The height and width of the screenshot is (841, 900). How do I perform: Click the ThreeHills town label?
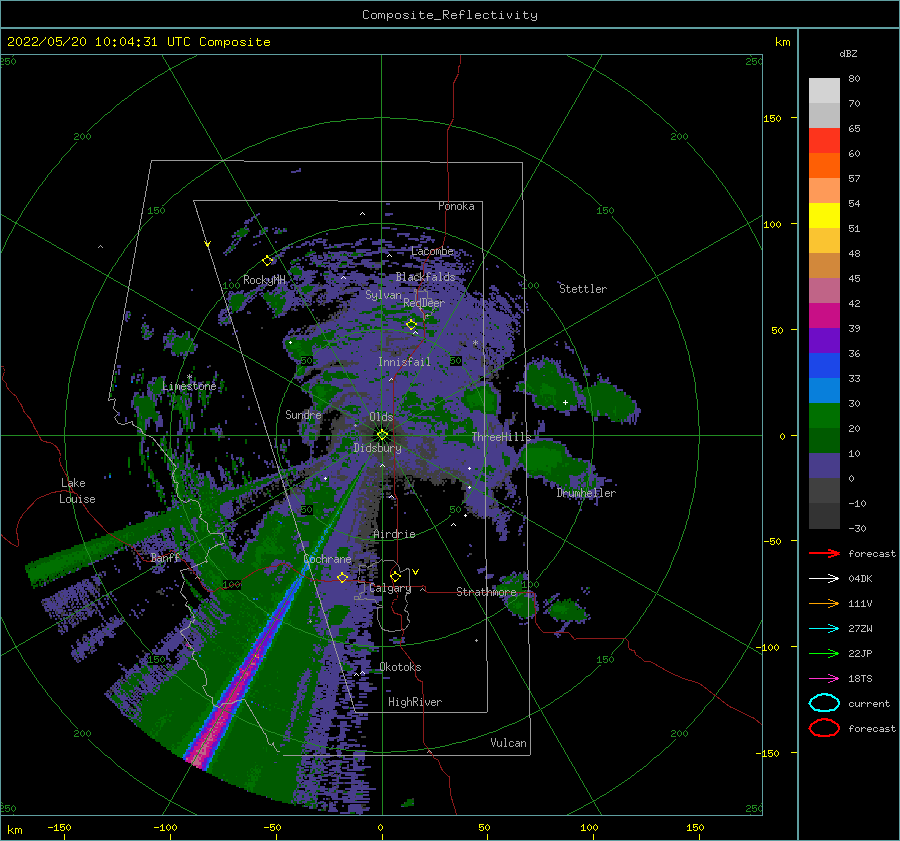501,437
